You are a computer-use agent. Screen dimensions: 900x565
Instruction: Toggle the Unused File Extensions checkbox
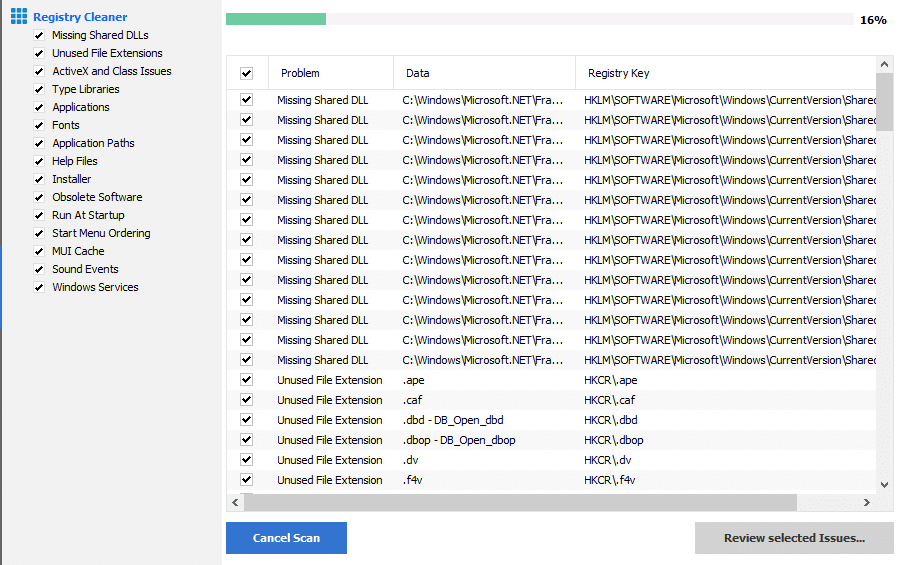39,53
